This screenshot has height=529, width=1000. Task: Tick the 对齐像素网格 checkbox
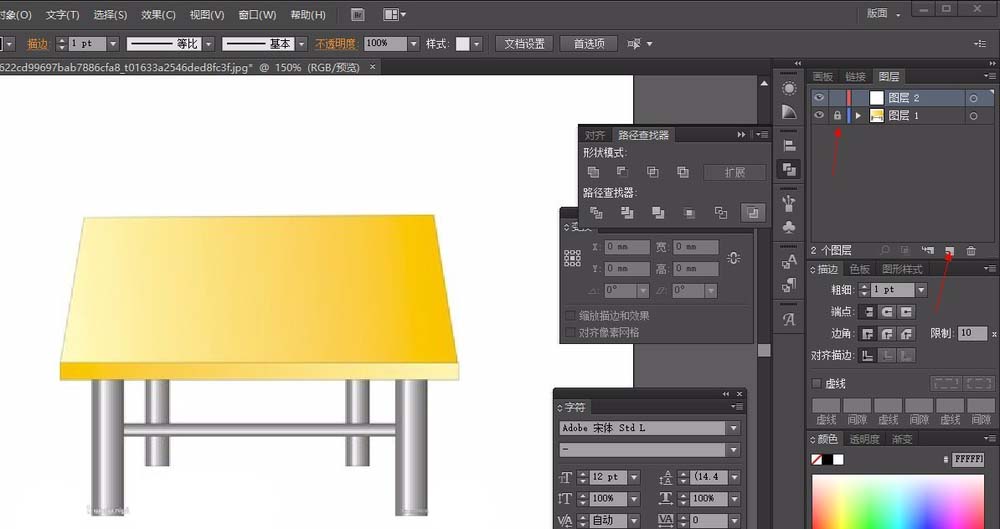(x=571, y=332)
